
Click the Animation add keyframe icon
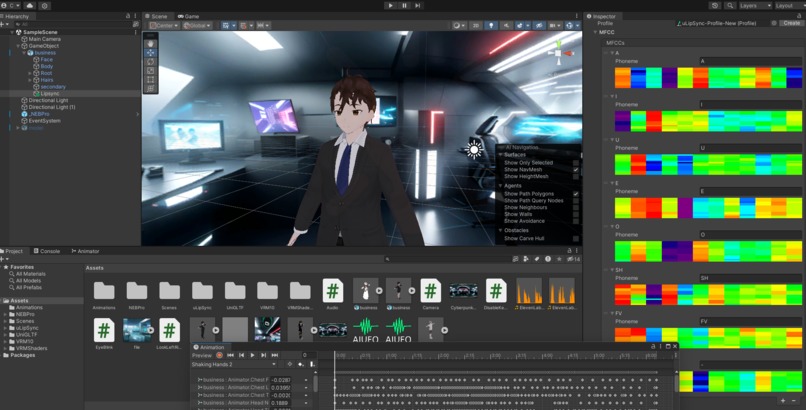pyautogui.click(x=301, y=364)
